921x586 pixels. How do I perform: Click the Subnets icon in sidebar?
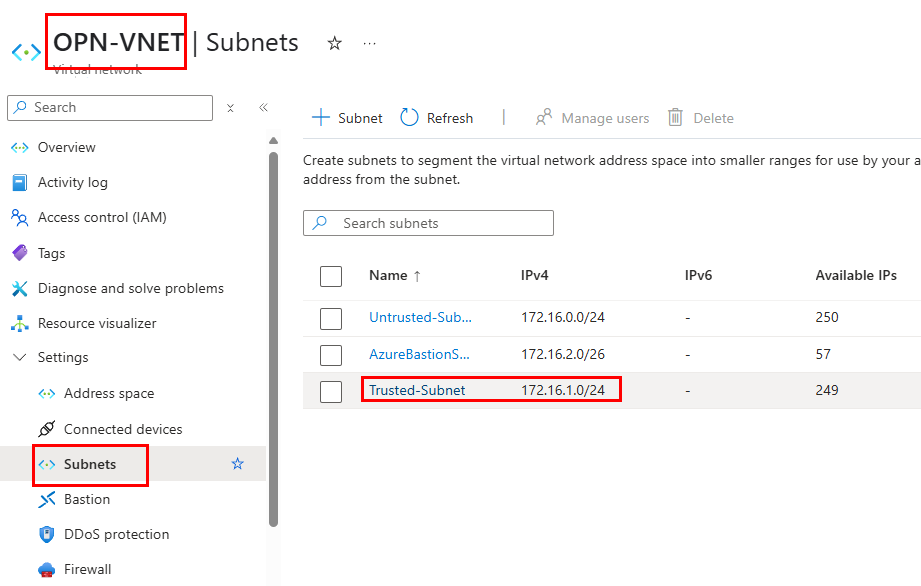point(46,464)
